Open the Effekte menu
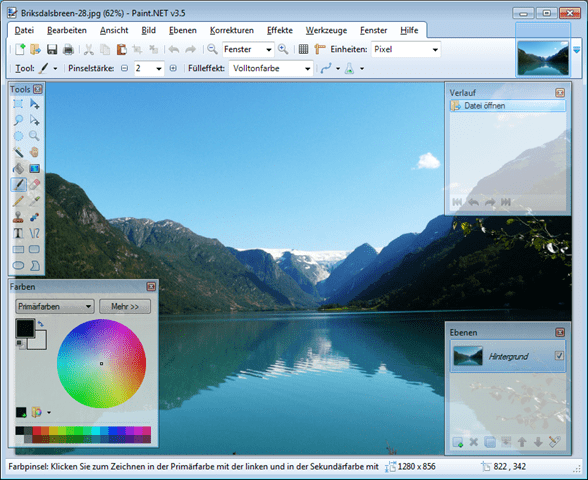This screenshot has width=588, height=480. coord(280,30)
